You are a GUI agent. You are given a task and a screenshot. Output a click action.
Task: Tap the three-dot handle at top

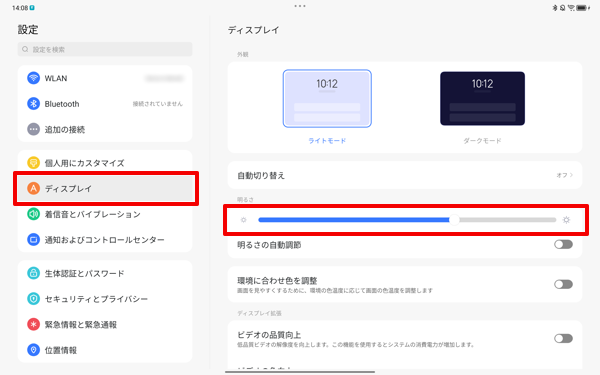300,6
